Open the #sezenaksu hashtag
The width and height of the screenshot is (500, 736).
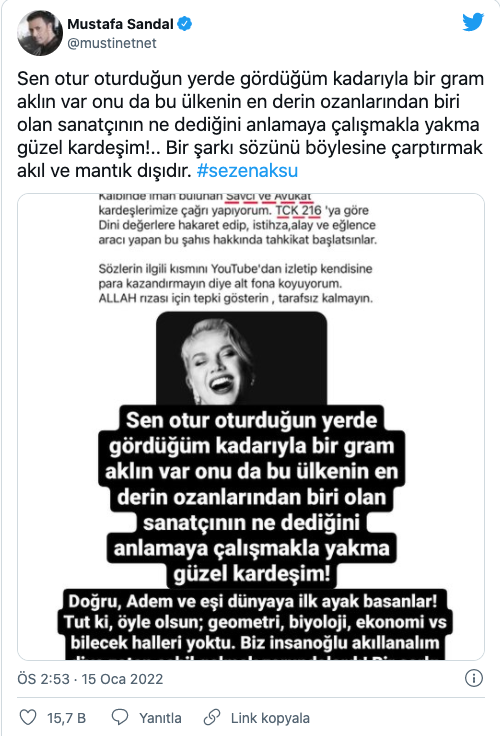coord(247,170)
